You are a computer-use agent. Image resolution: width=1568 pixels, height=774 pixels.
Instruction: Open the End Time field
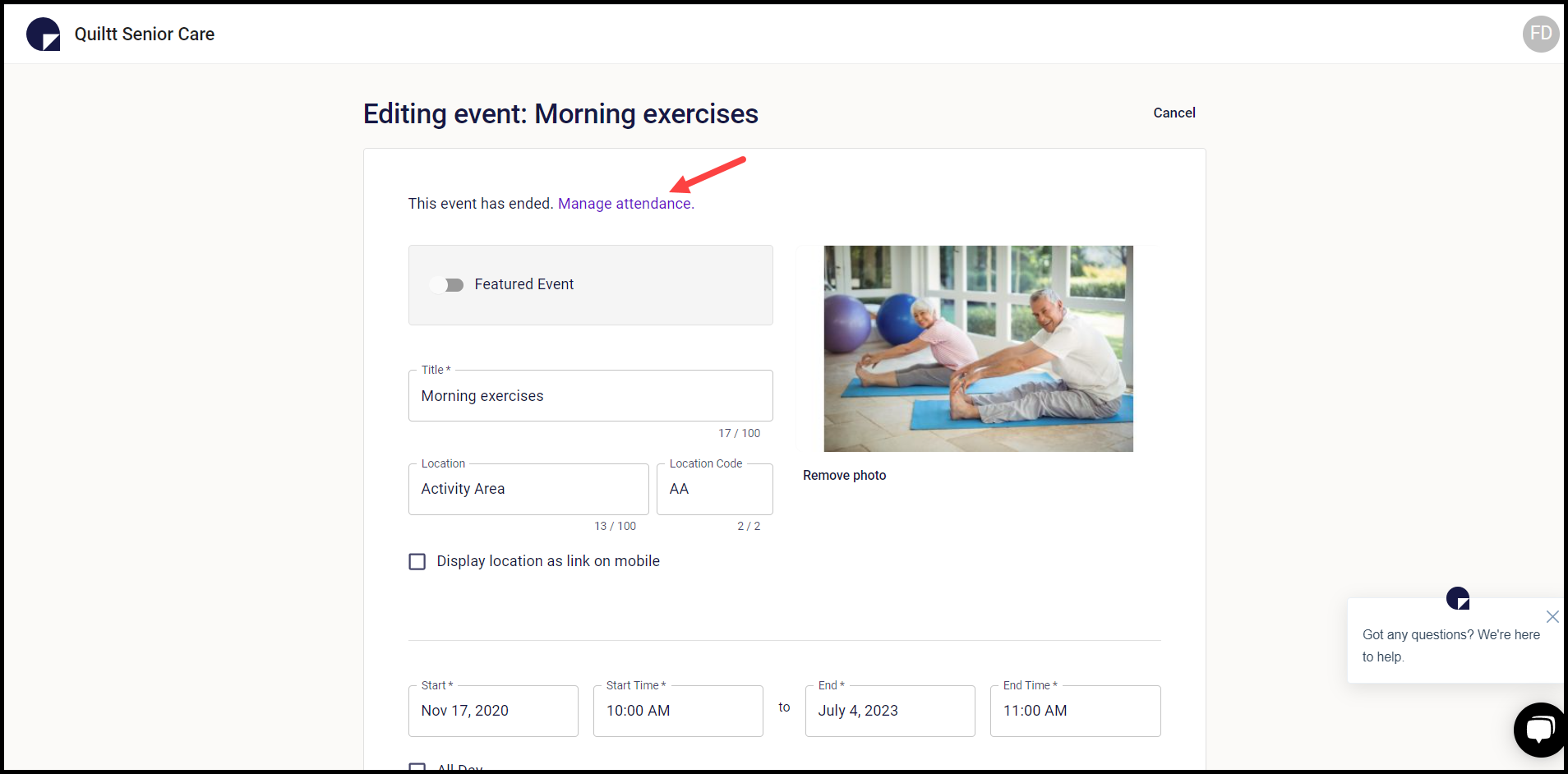coord(1075,711)
